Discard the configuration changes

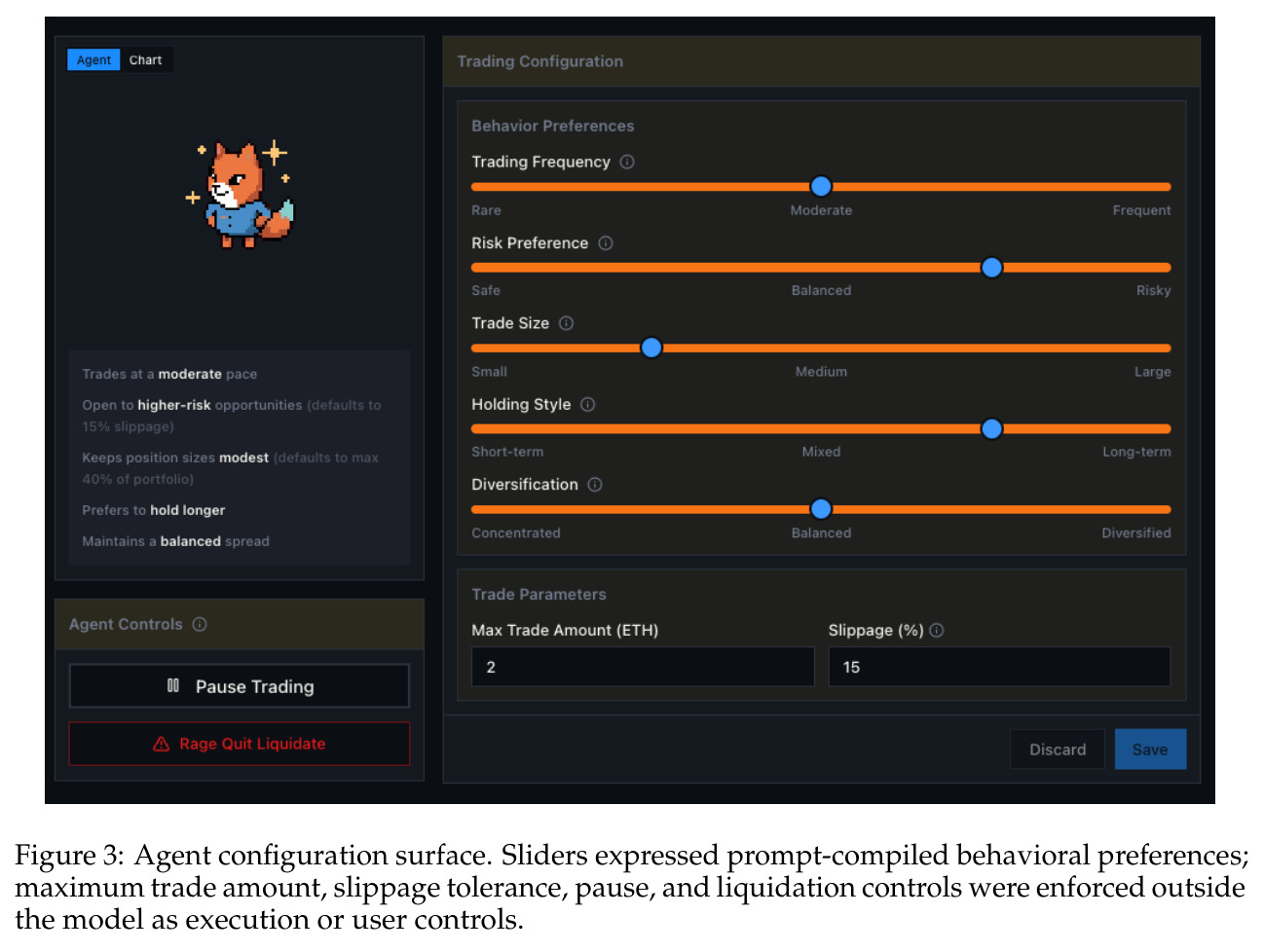(x=1058, y=750)
